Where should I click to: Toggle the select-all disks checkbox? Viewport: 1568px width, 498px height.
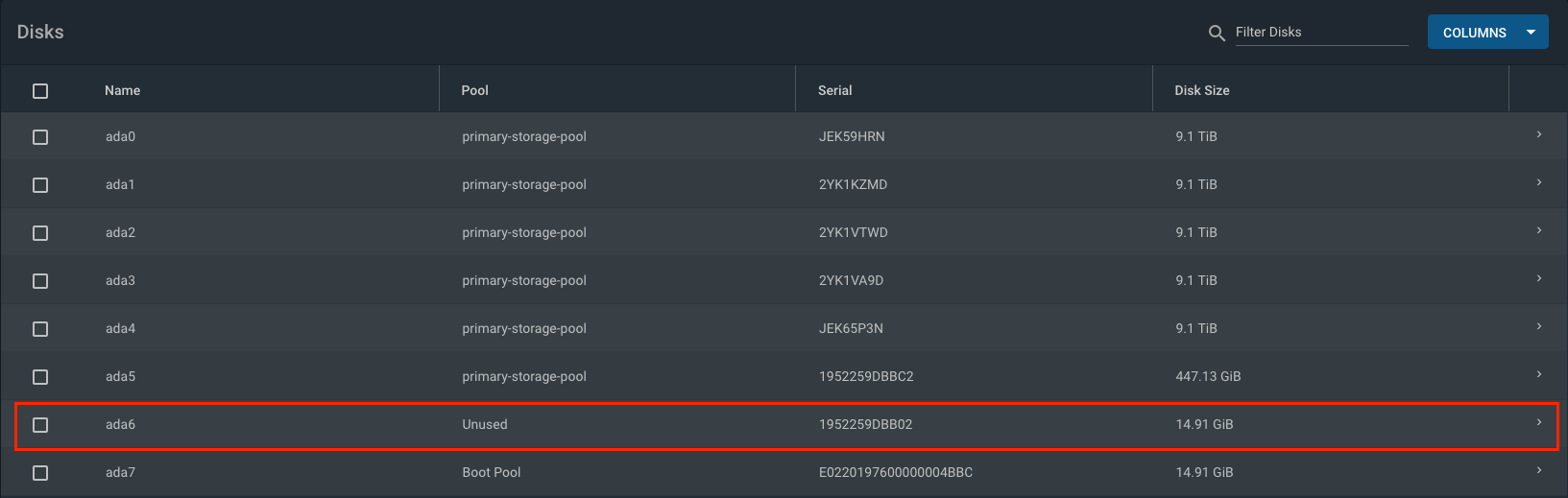[x=40, y=91]
